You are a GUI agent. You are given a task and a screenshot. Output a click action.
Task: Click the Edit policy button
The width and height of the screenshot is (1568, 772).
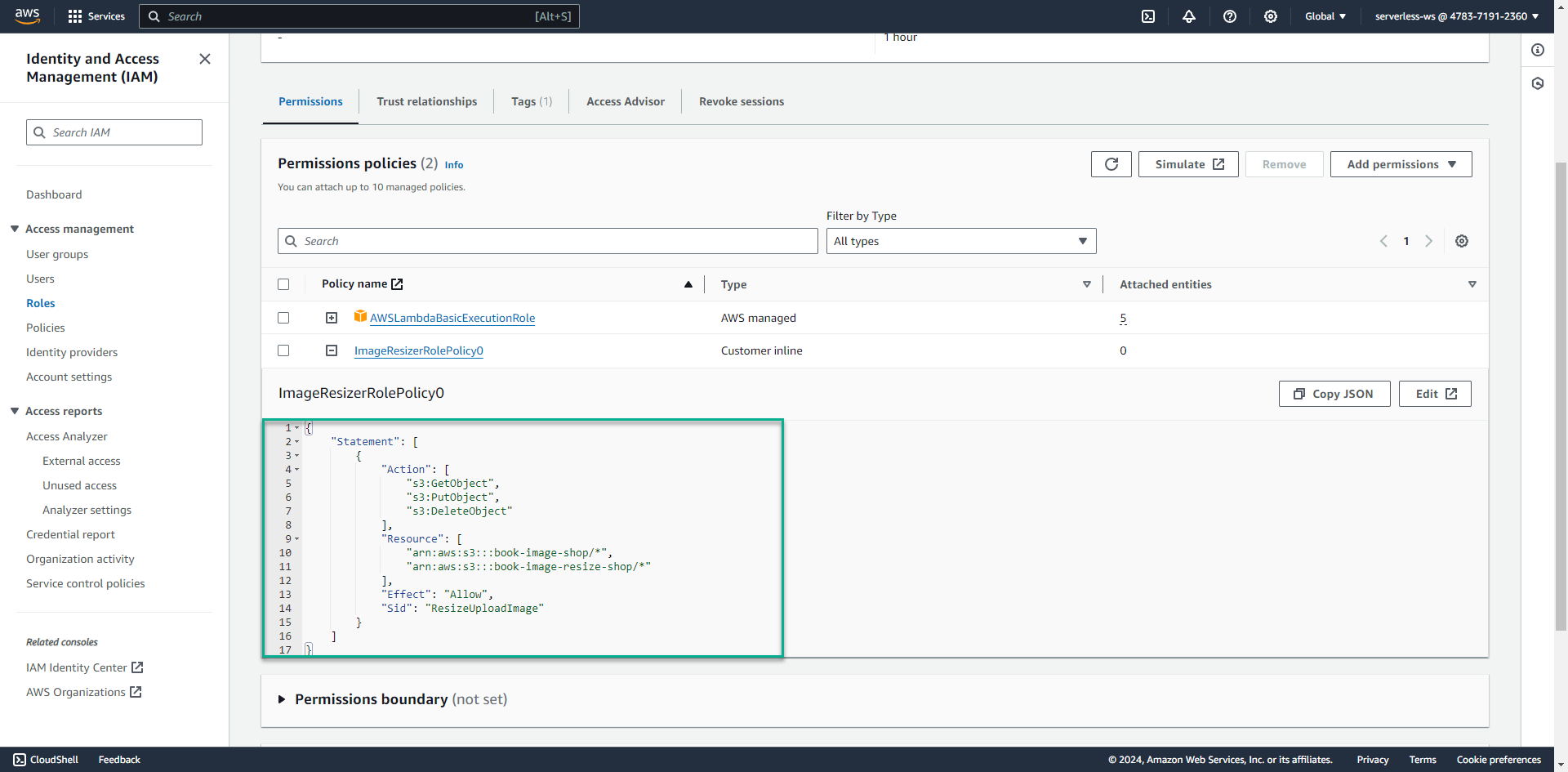click(1435, 394)
